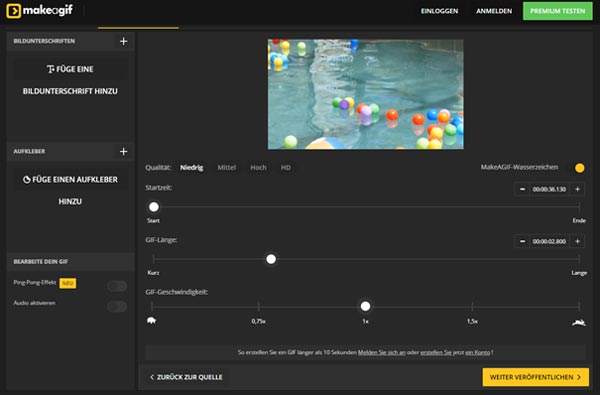This screenshot has height=395, width=600.
Task: Click the Premium Testen button
Action: coord(558,11)
